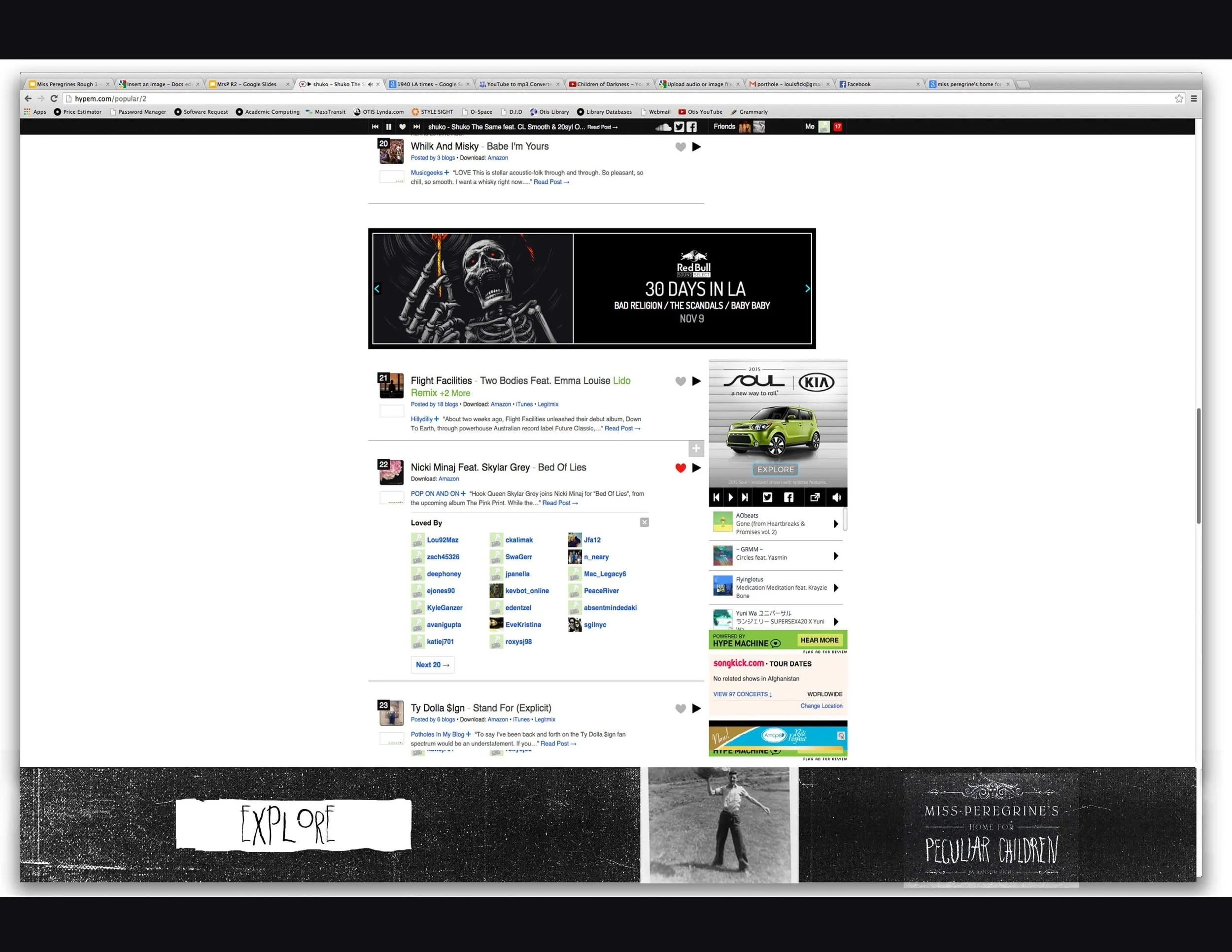Image resolution: width=1232 pixels, height=952 pixels.
Task: Click the page vertical scrollbar thumb
Action: click(x=1198, y=466)
